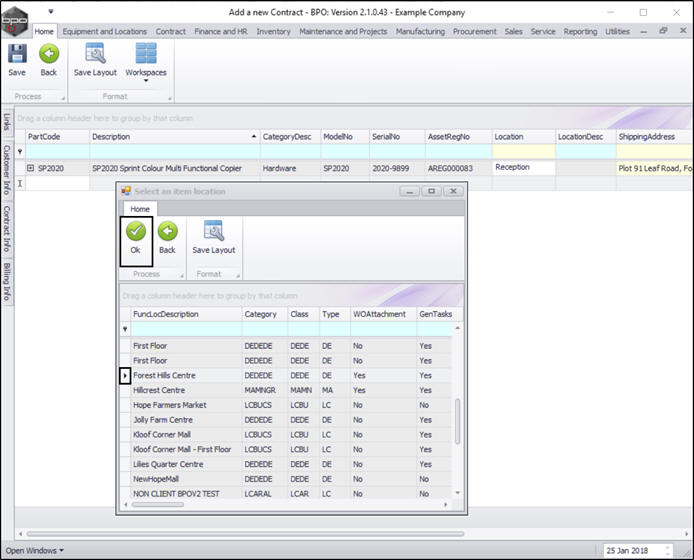The image size is (694, 560).
Task: Open the Equipment and Locations tab
Action: tap(104, 31)
